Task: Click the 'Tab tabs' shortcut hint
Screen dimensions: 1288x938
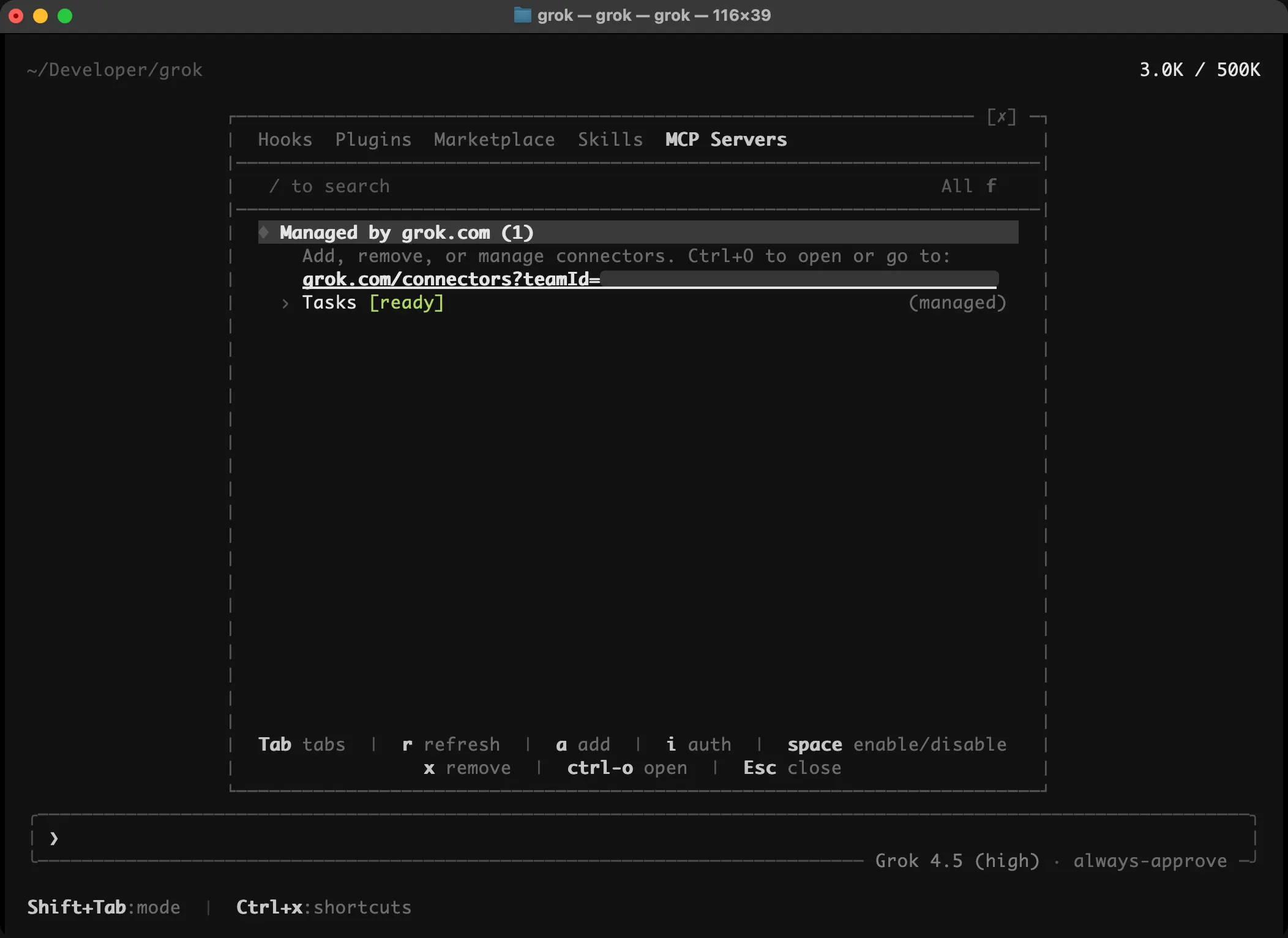Action: click(302, 745)
